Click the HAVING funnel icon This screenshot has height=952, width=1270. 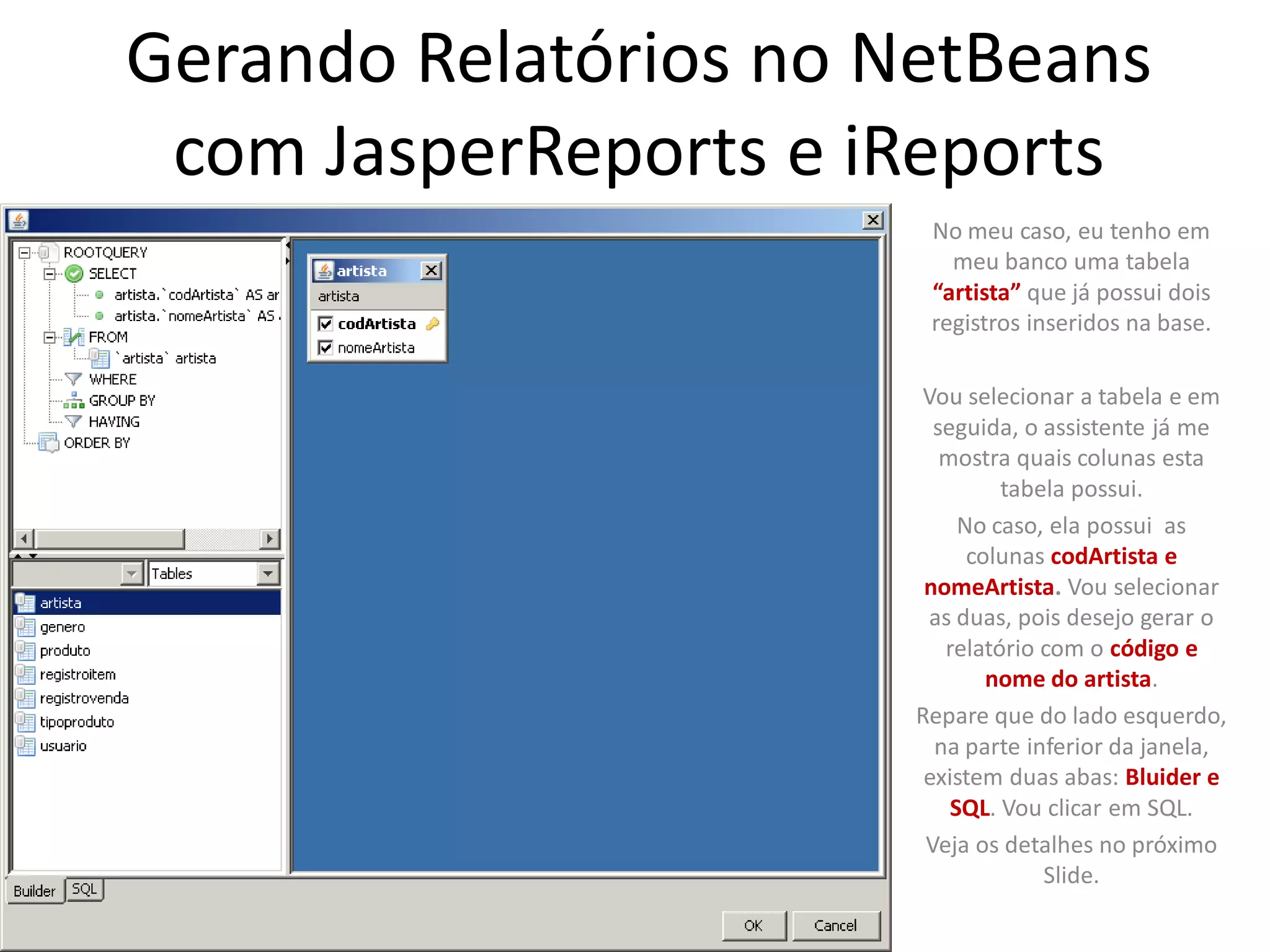coord(73,421)
